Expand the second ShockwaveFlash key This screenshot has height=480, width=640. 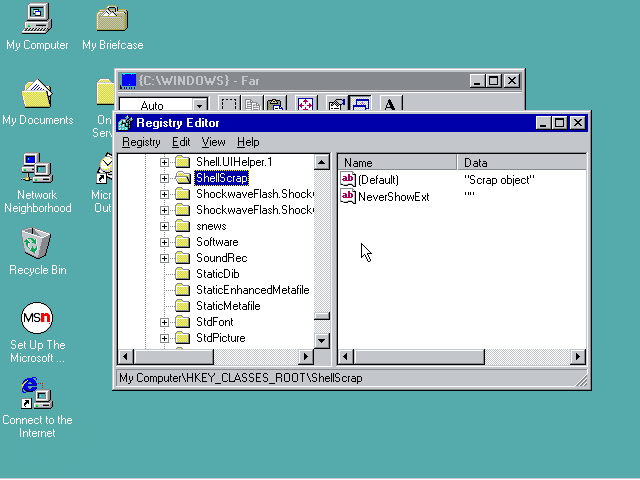[164, 210]
